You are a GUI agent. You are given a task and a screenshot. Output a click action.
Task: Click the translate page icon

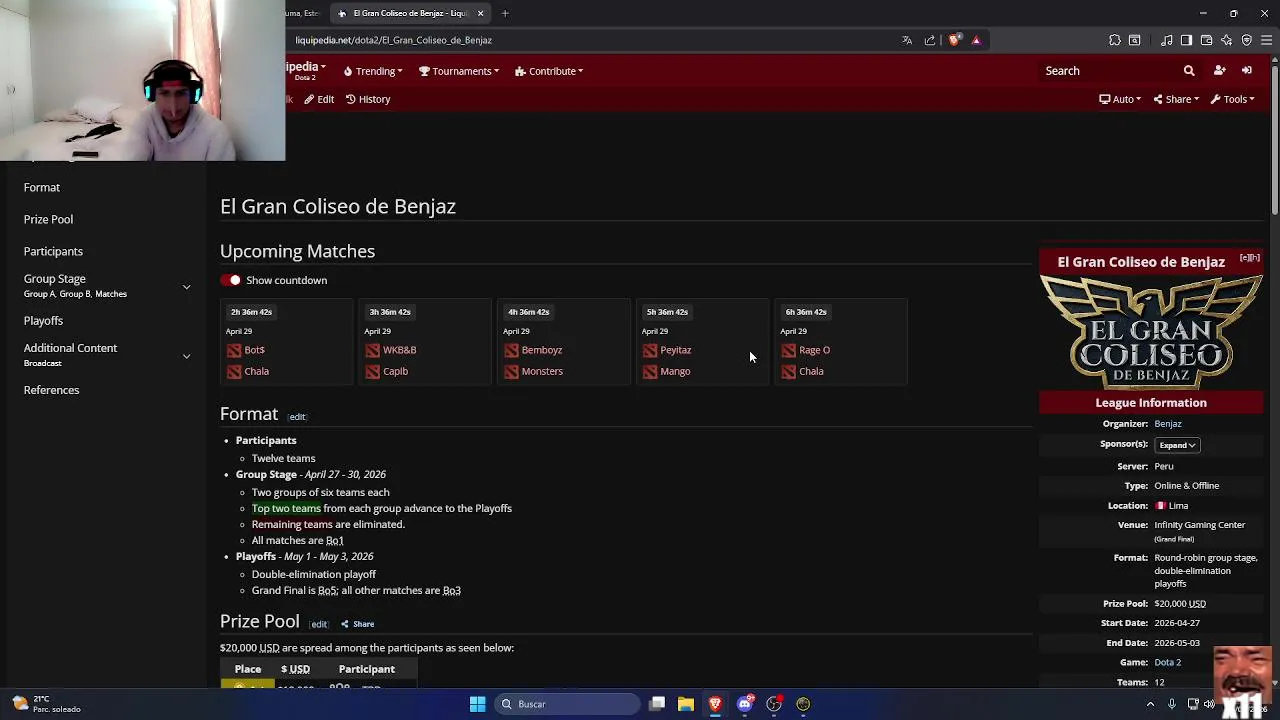(907, 40)
